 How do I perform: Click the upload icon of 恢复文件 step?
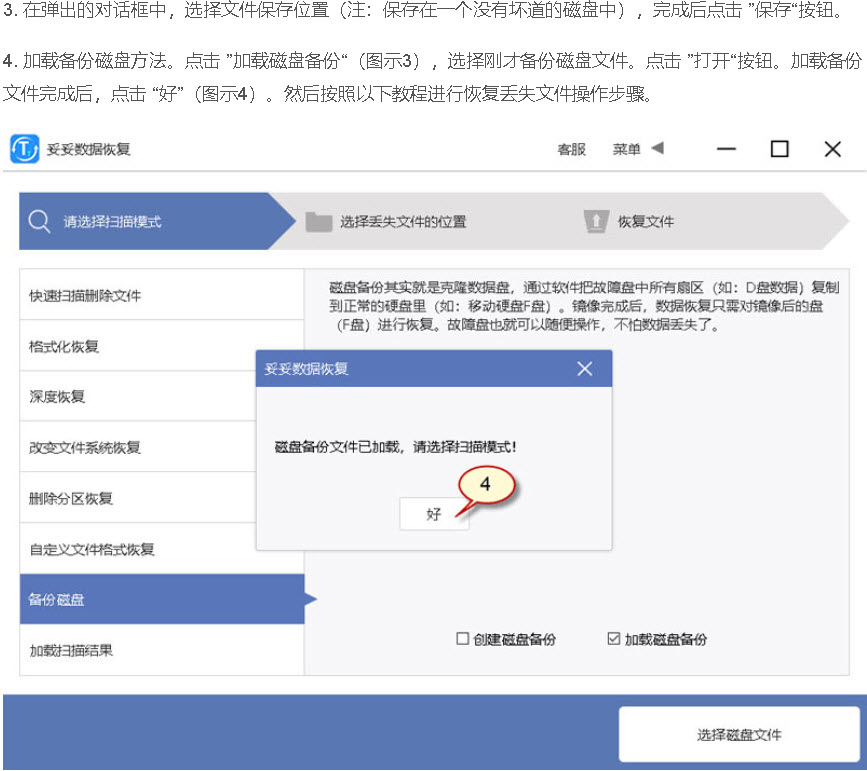pos(596,221)
